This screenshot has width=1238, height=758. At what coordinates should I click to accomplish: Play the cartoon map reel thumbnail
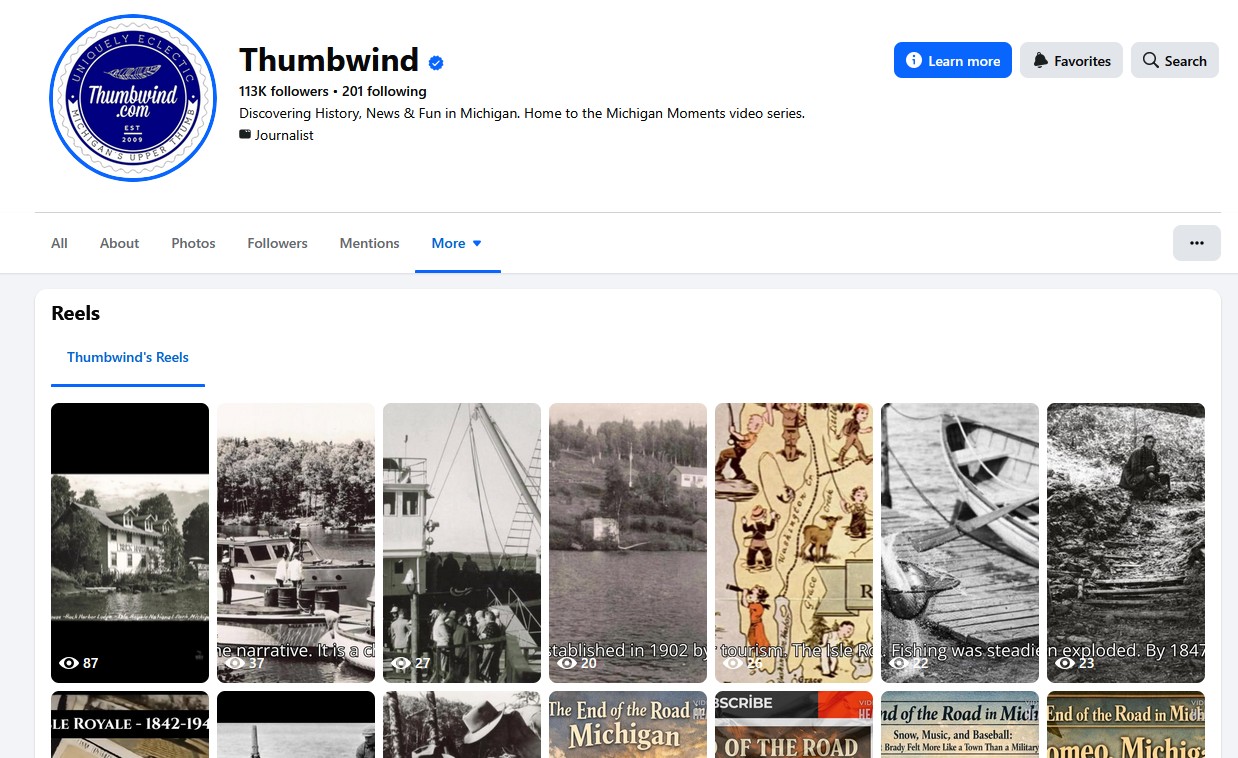[x=794, y=543]
